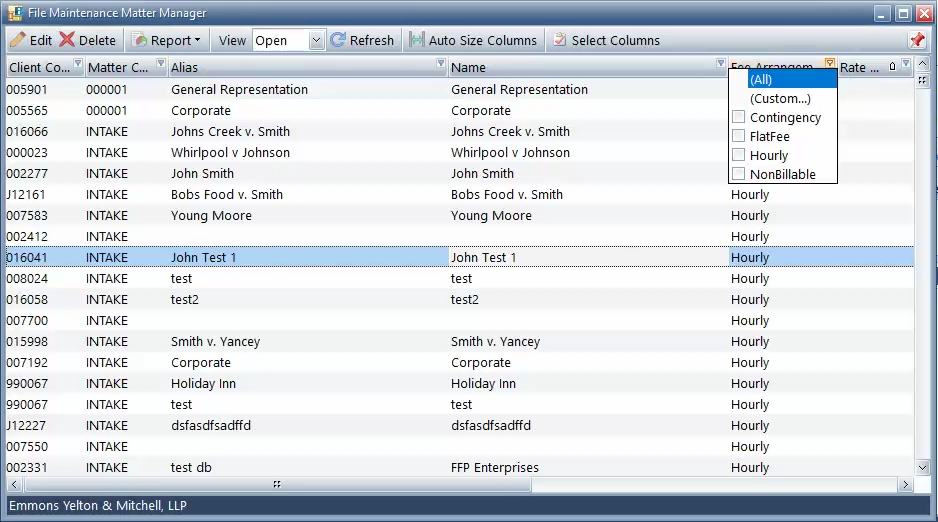Click the File Maintenance app icon in the title bar
The image size is (938, 522).
pyautogui.click(x=16, y=13)
